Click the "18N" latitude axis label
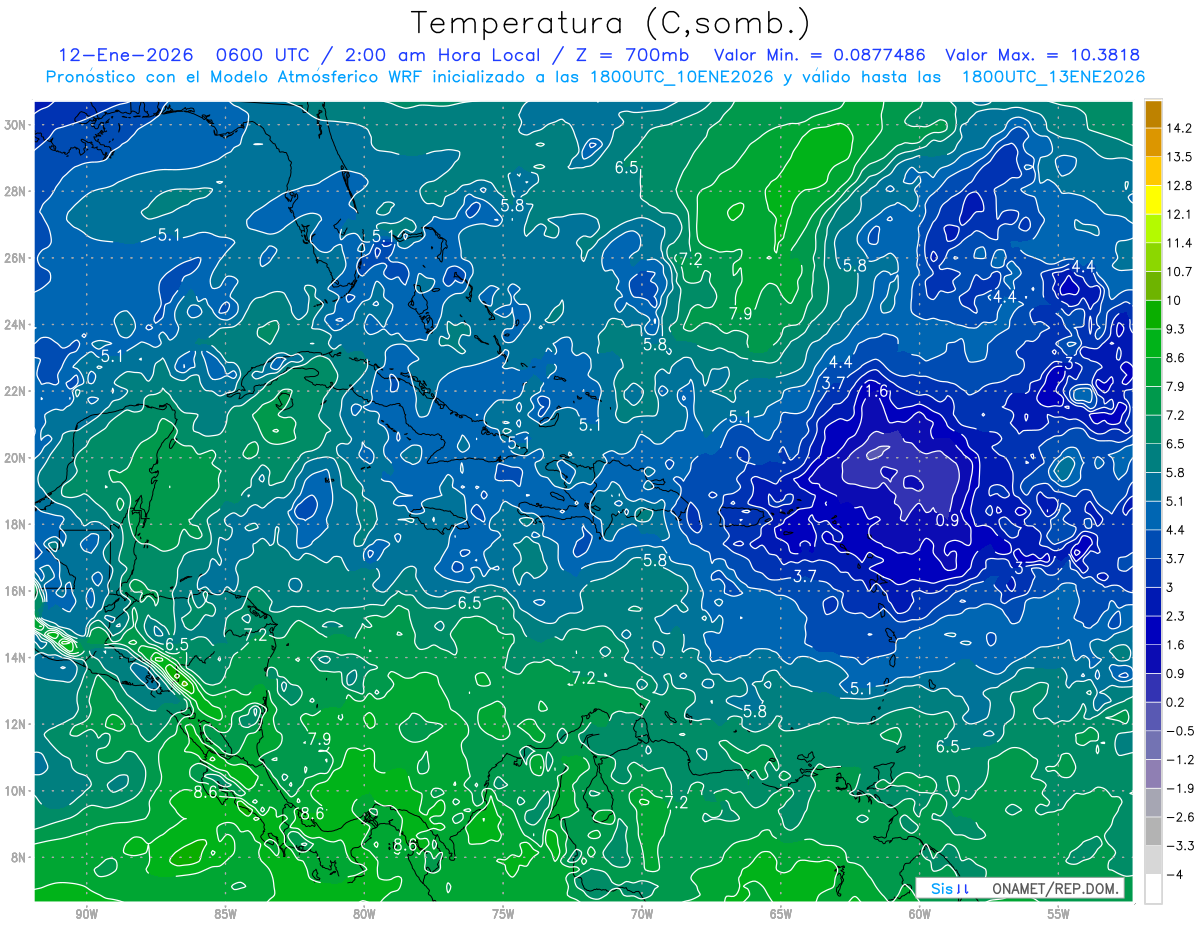1200x927 pixels. [14, 524]
